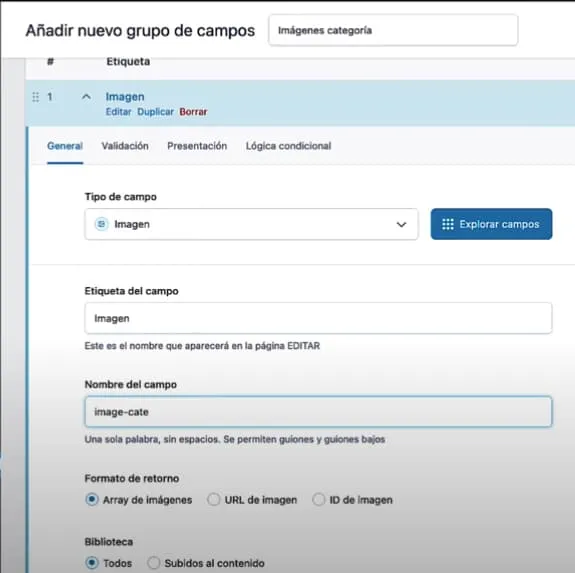The height and width of the screenshot is (573, 575).
Task: Select the ID de imagen radio option
Action: coord(319,499)
